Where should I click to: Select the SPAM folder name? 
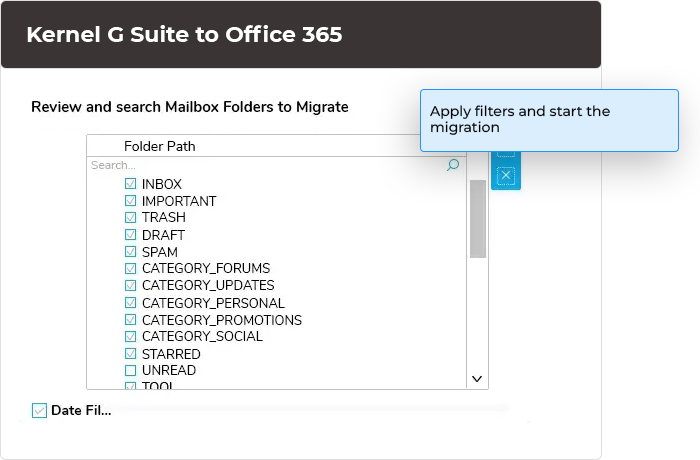coord(160,252)
